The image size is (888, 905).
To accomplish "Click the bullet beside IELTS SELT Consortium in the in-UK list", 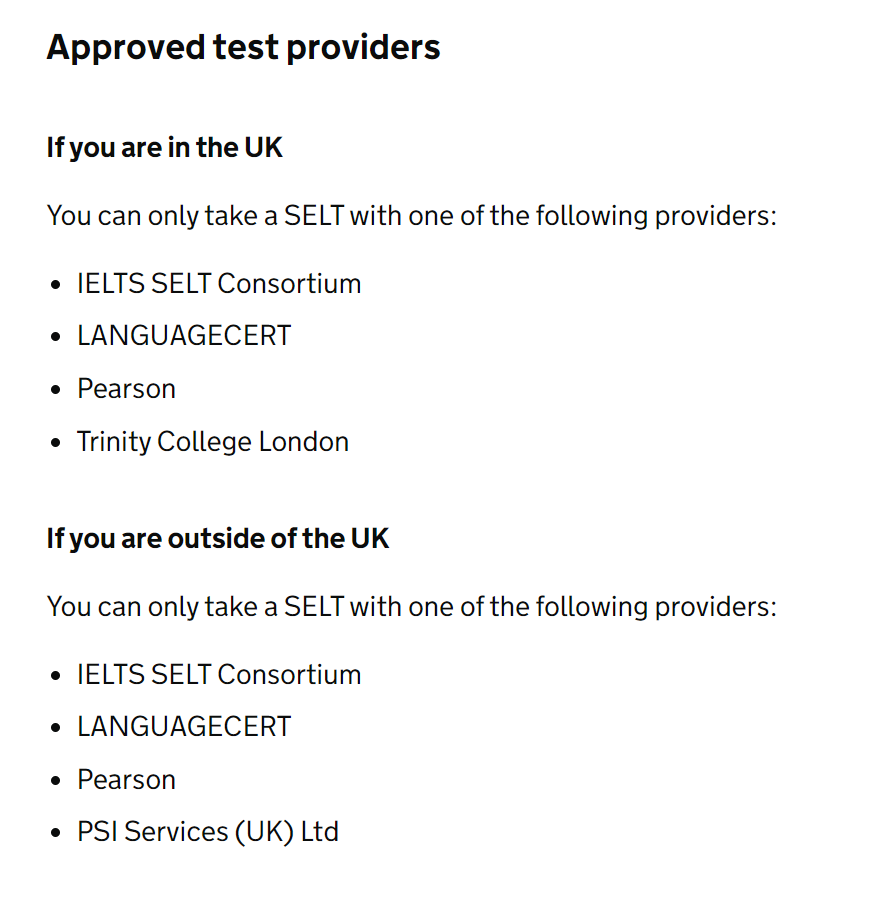I will tap(55, 285).
